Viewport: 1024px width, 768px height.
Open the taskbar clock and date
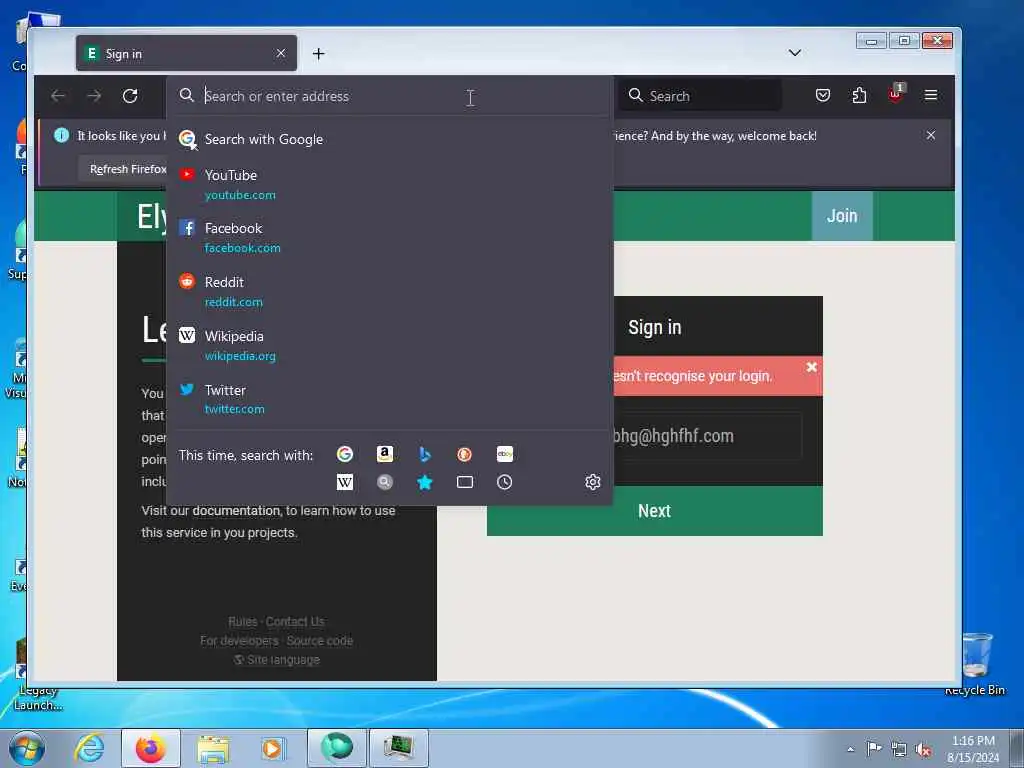973,749
